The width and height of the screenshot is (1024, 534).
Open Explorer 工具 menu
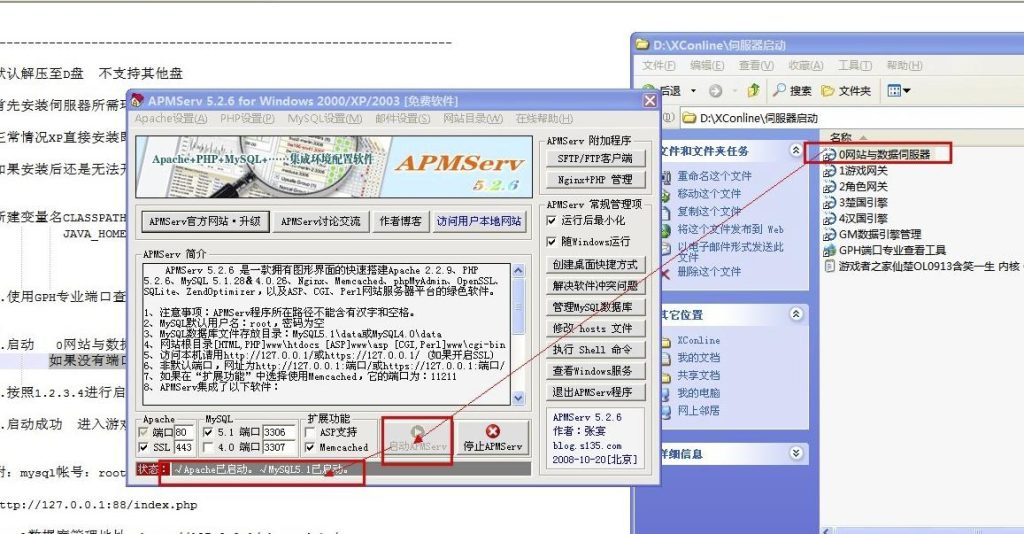click(x=855, y=65)
